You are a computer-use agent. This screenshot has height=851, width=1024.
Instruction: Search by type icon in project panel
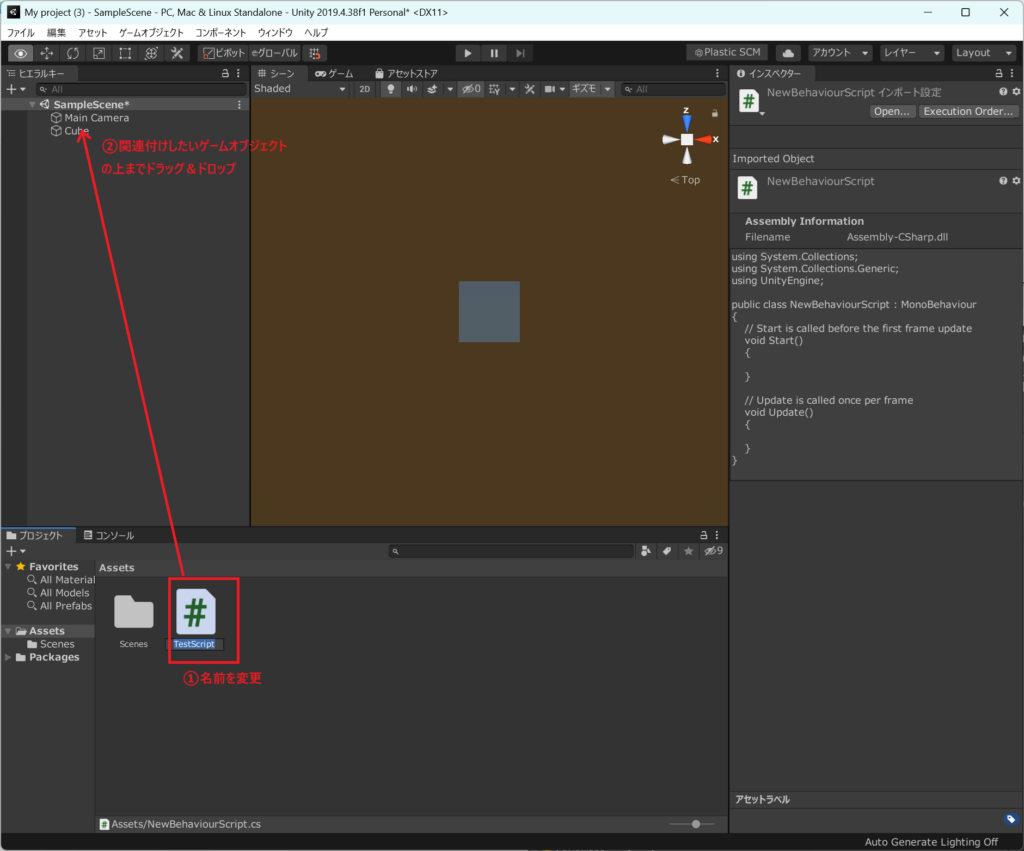(x=646, y=551)
